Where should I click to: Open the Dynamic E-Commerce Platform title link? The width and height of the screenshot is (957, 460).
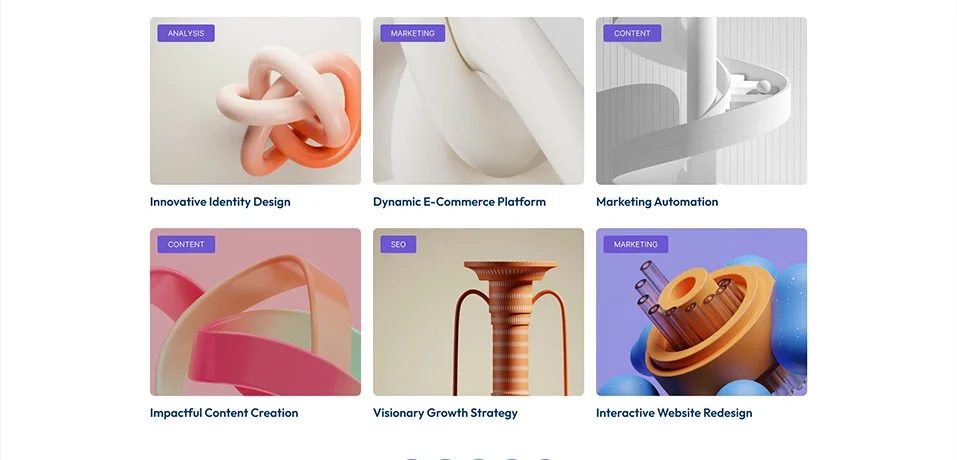[x=459, y=201]
